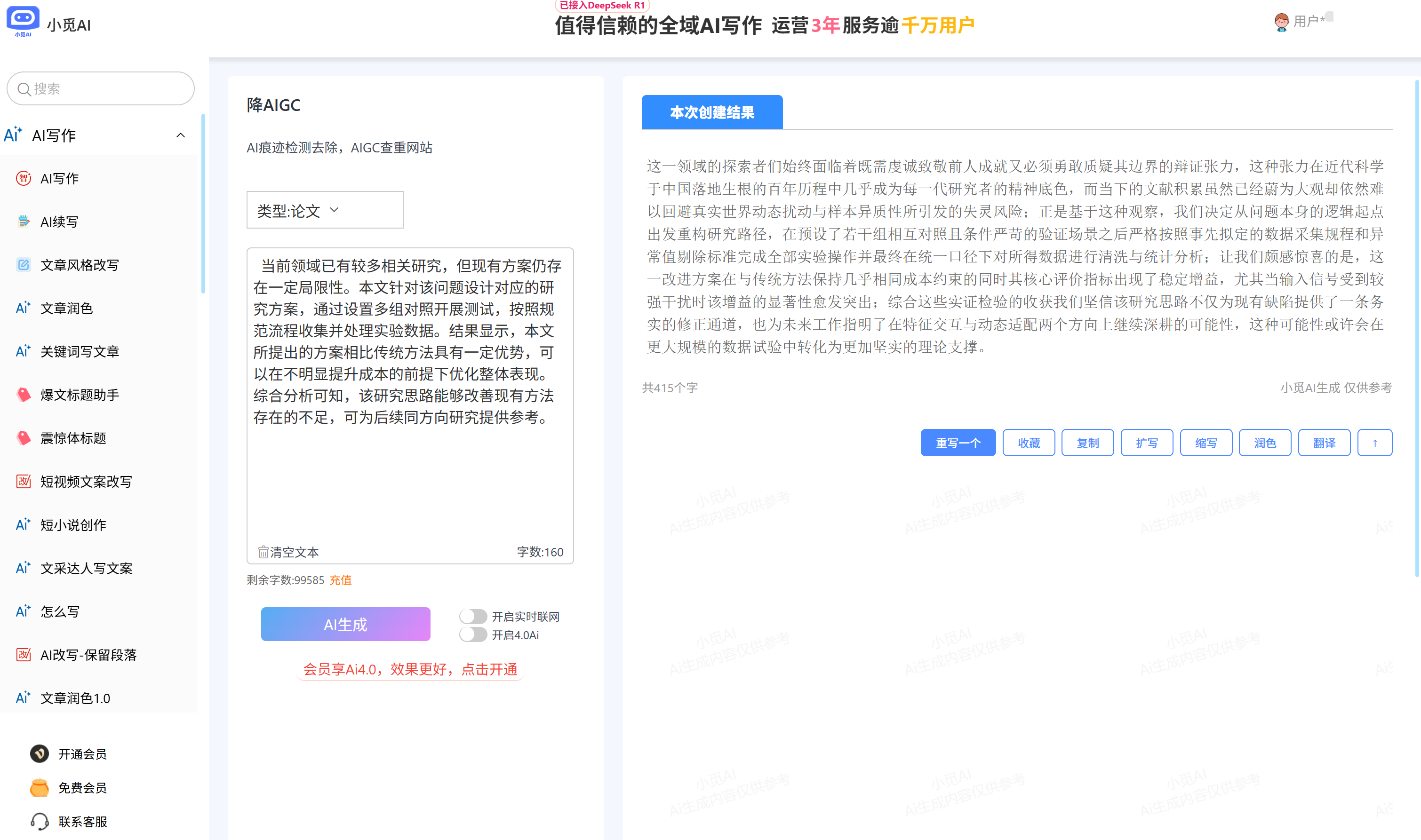Click the AI生成 button
1421x840 pixels.
(345, 624)
